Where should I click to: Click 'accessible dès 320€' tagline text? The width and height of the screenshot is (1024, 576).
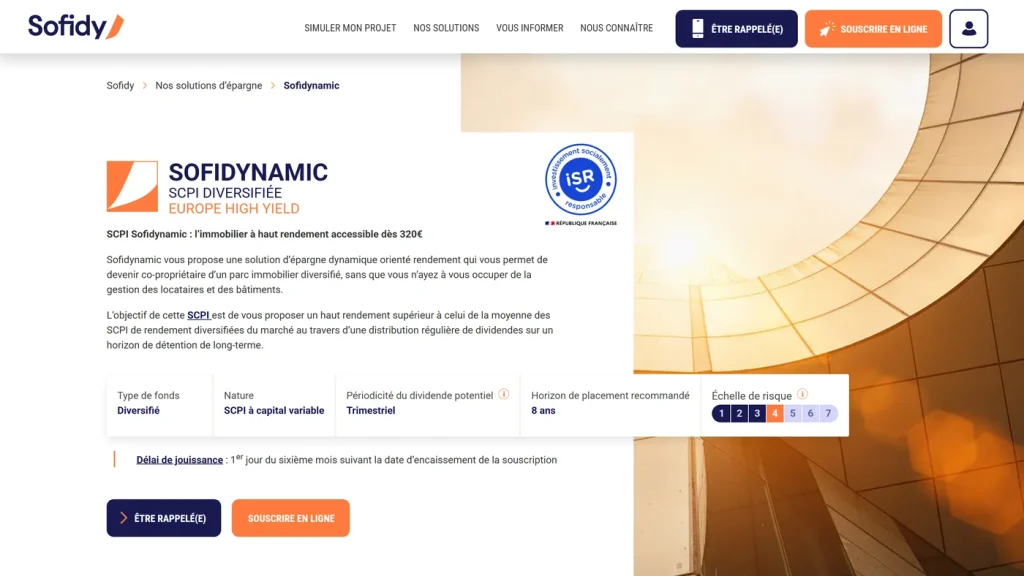tap(377, 234)
